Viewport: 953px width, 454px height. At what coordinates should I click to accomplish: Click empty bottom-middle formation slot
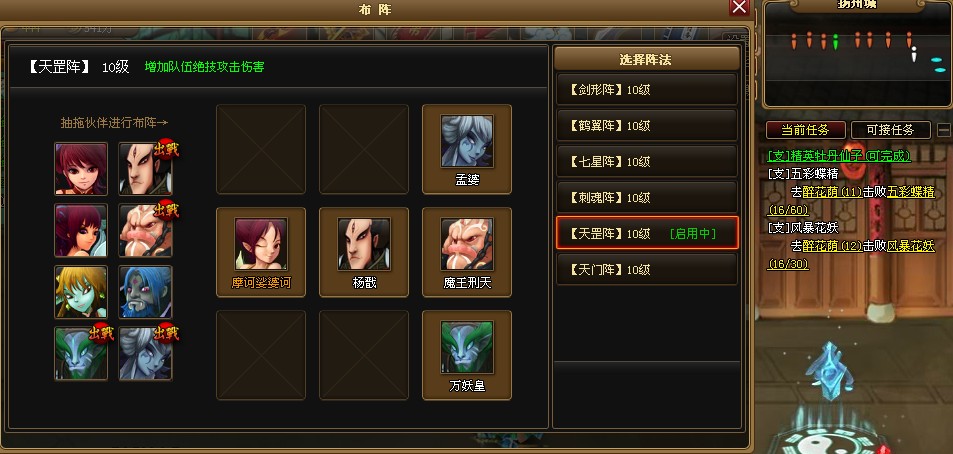tap(364, 355)
